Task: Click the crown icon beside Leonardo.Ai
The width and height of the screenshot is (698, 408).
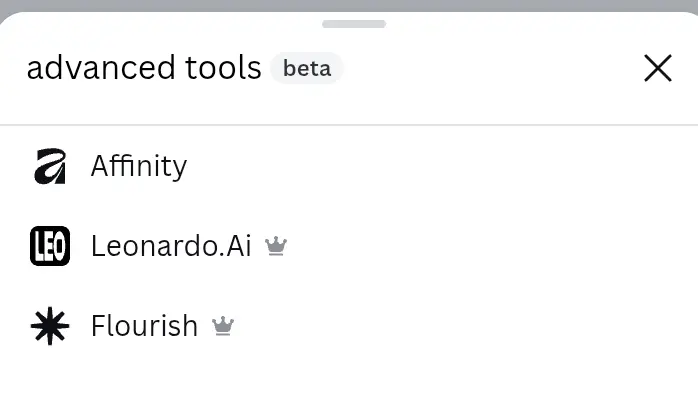Action: pos(276,246)
